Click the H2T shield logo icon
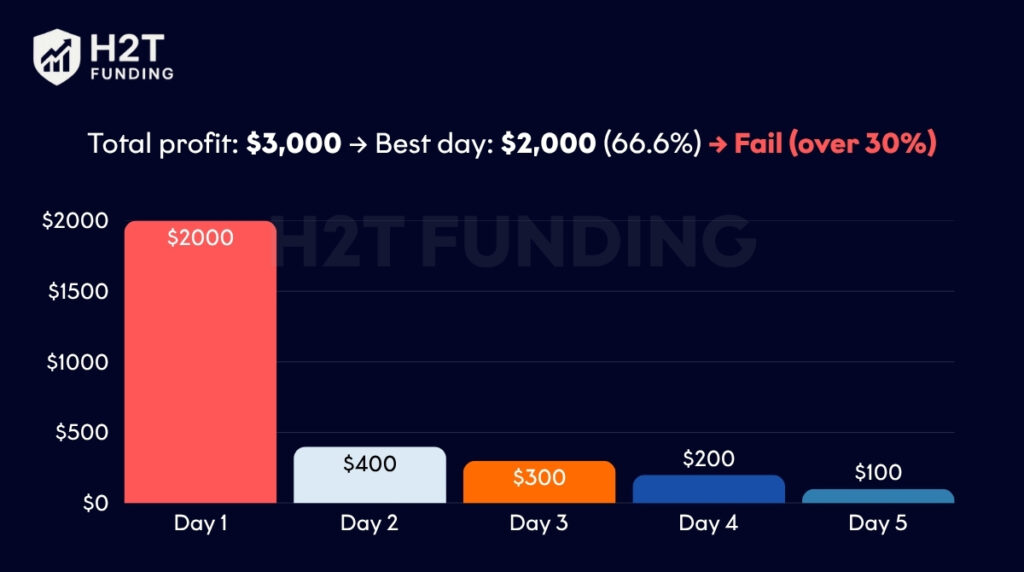 pyautogui.click(x=57, y=55)
